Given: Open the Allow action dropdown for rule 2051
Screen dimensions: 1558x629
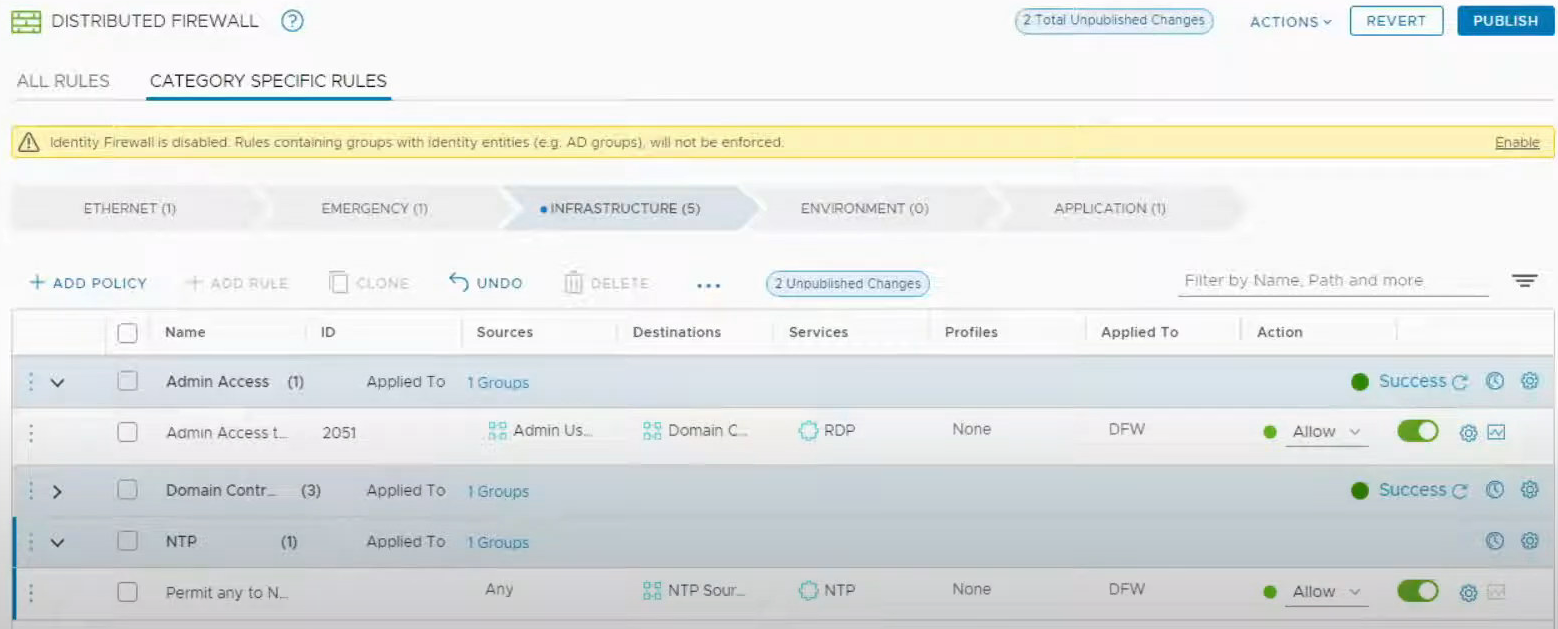Looking at the screenshot, I should tap(1326, 432).
